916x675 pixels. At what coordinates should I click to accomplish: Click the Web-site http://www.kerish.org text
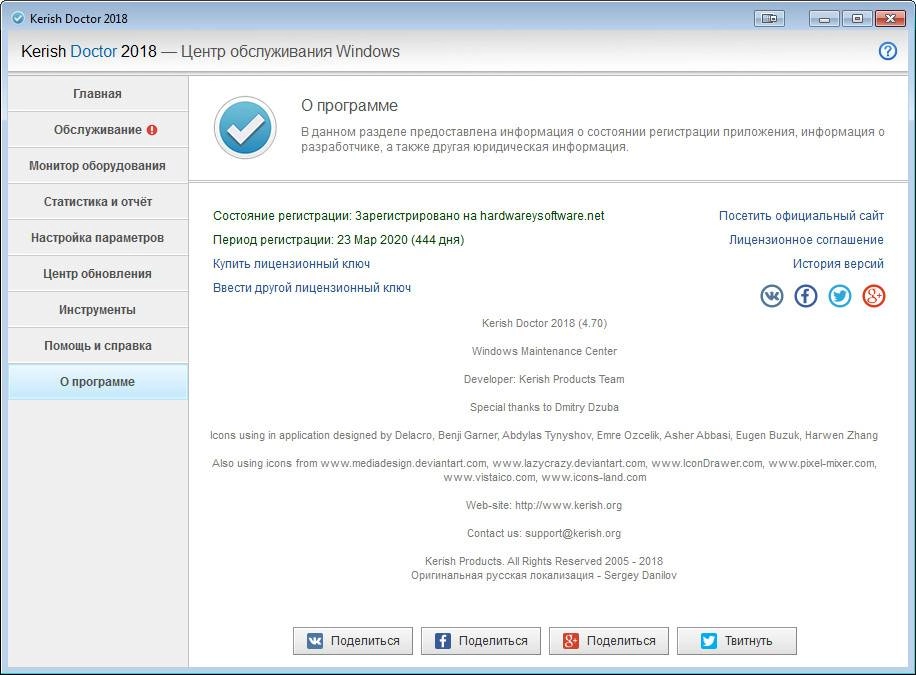[x=544, y=505]
